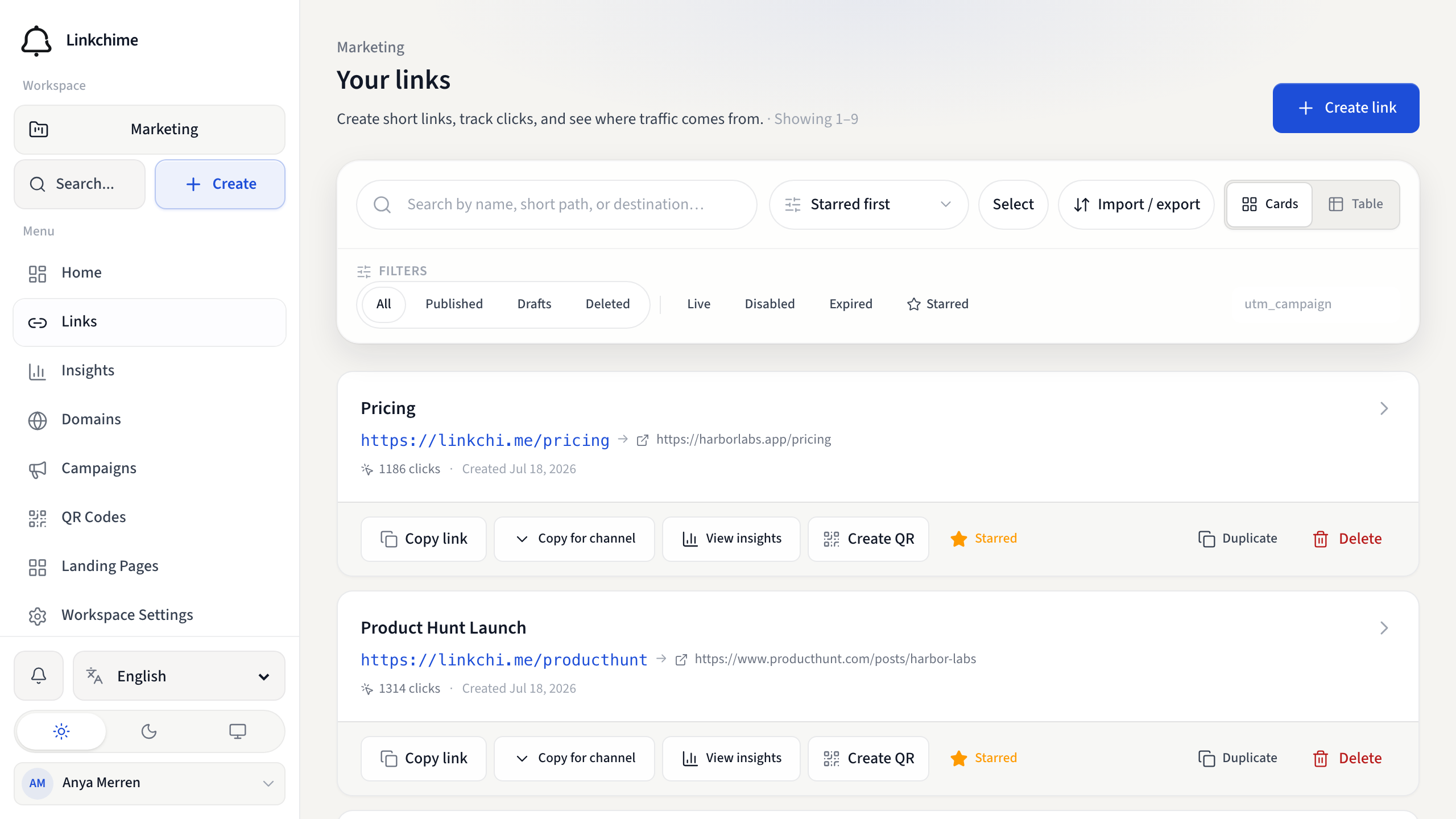Screen dimensions: 1456x819
Task: Unstar the Pricing link
Action: coord(983,539)
